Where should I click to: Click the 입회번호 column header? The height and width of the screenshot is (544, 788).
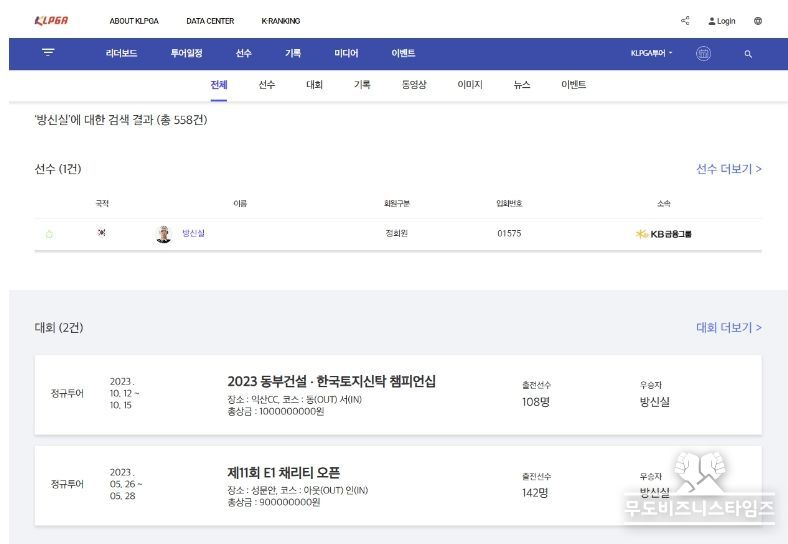click(509, 203)
